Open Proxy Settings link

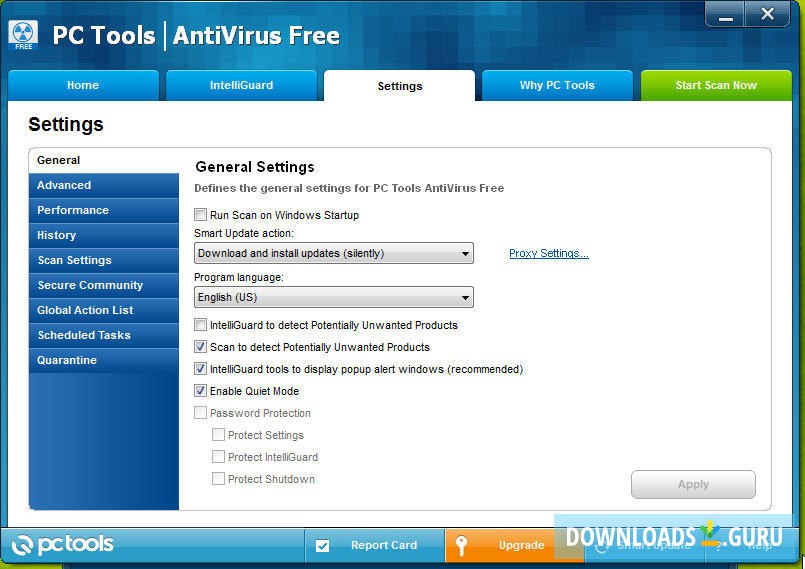(549, 253)
